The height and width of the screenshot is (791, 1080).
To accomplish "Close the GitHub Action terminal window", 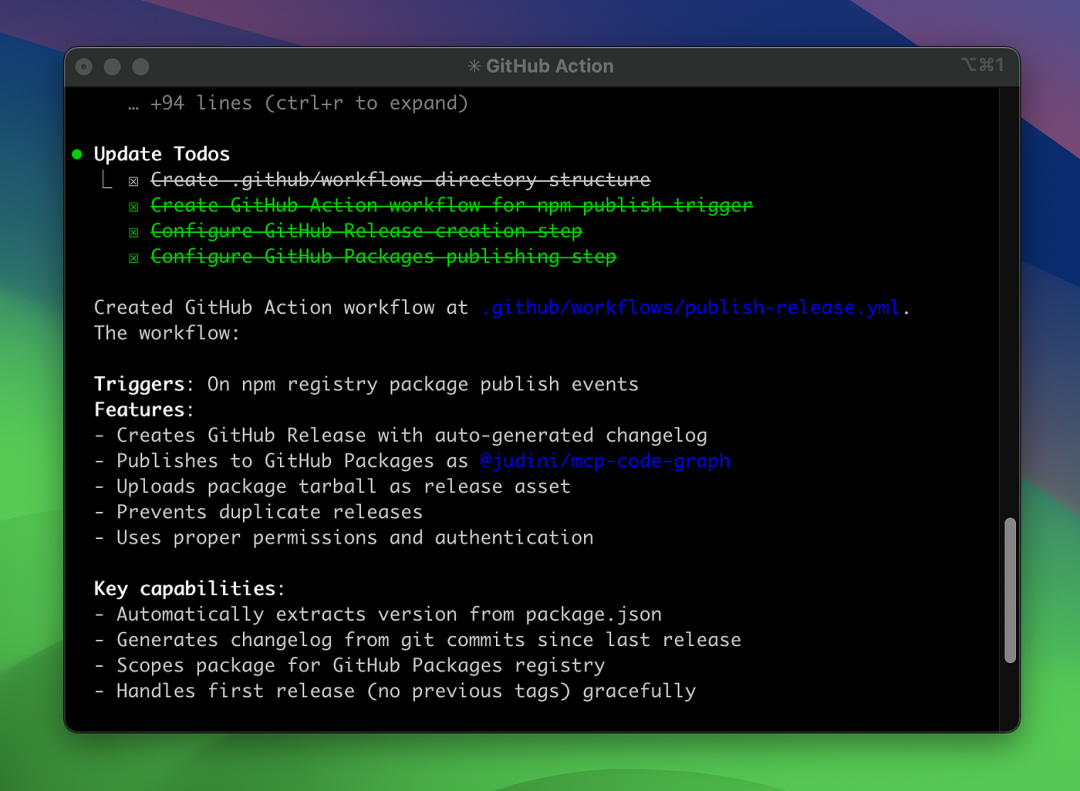I will click(85, 67).
